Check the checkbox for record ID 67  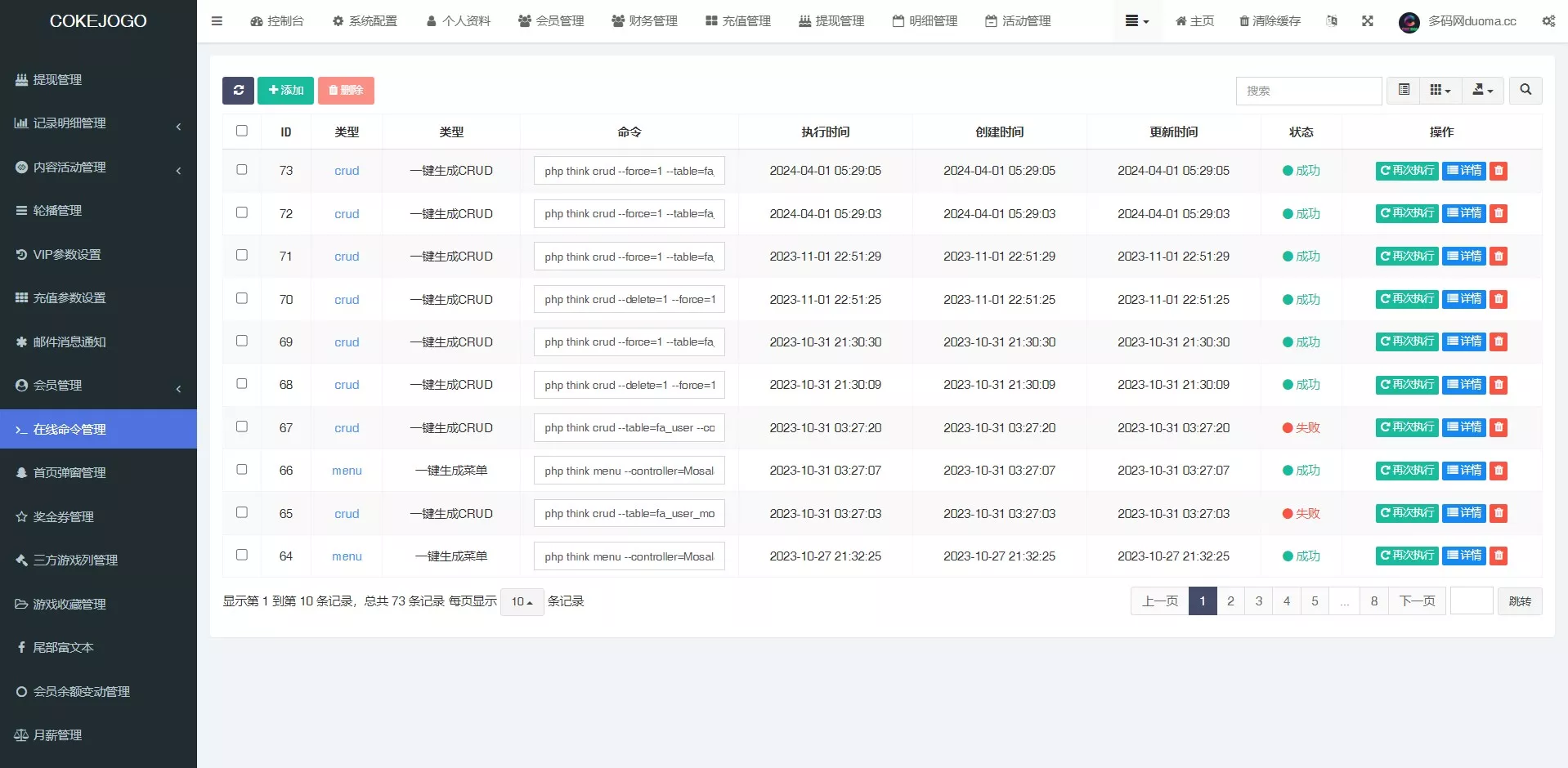click(241, 426)
